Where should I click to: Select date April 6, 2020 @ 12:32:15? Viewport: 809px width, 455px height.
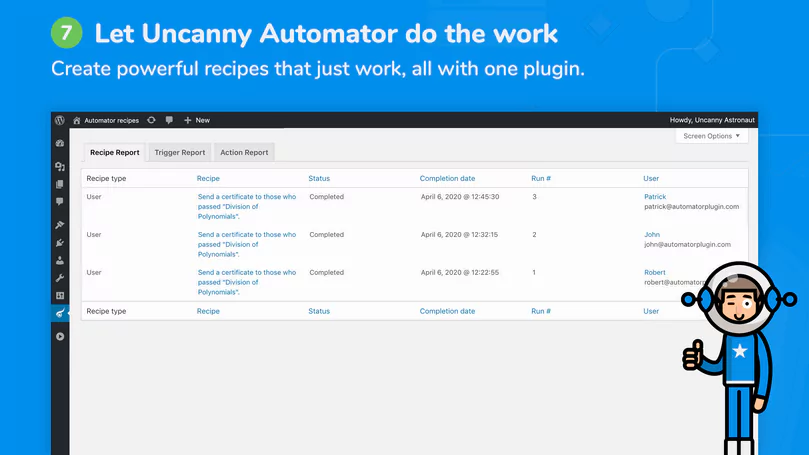tap(459, 234)
